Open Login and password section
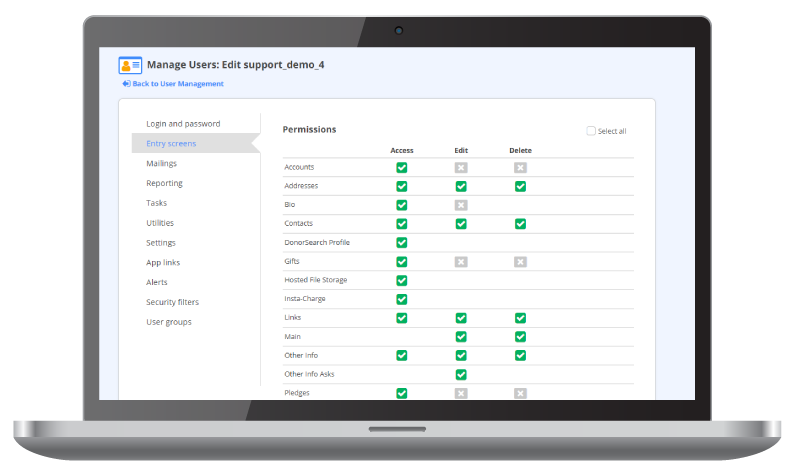 click(x=183, y=124)
